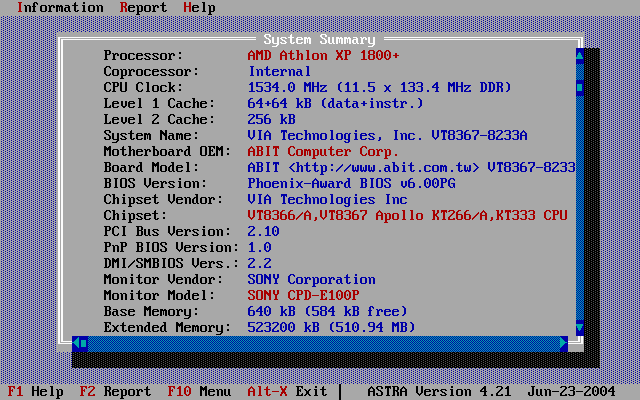Open the Information menu
This screenshot has width=640, height=400.
(60, 8)
